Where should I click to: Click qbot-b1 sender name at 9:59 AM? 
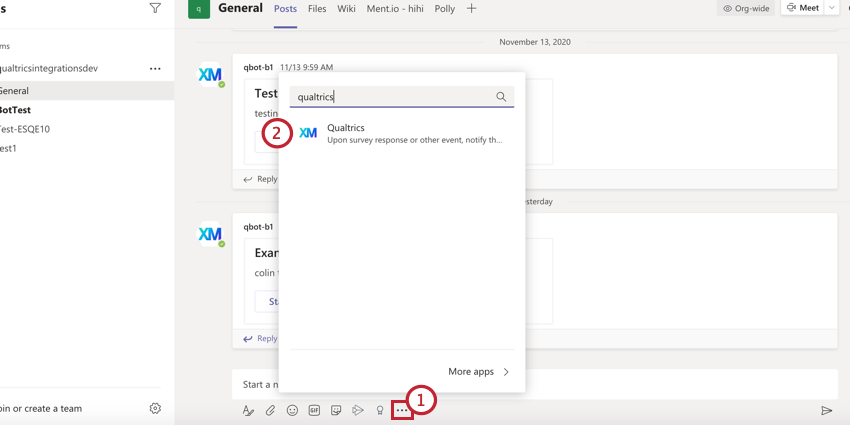pos(259,67)
